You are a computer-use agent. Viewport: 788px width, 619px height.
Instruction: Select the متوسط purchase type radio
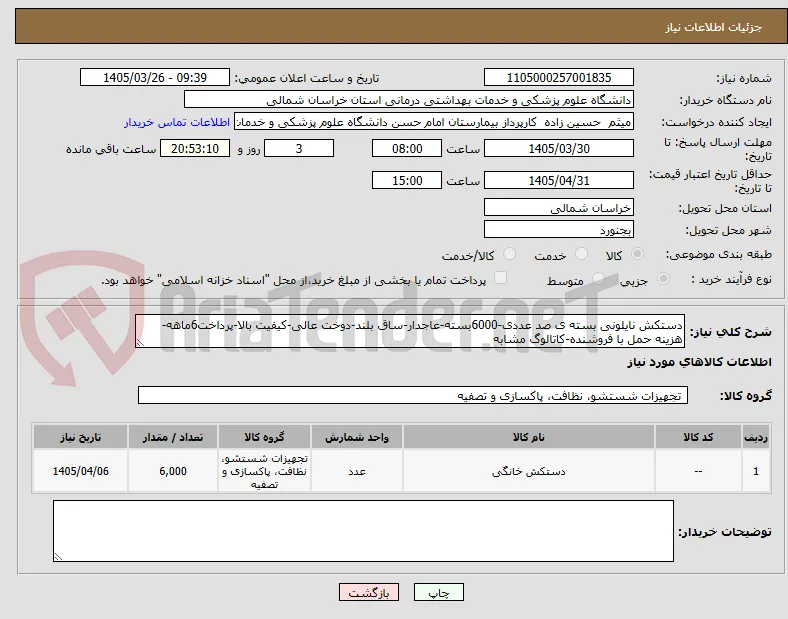[x=598, y=279]
